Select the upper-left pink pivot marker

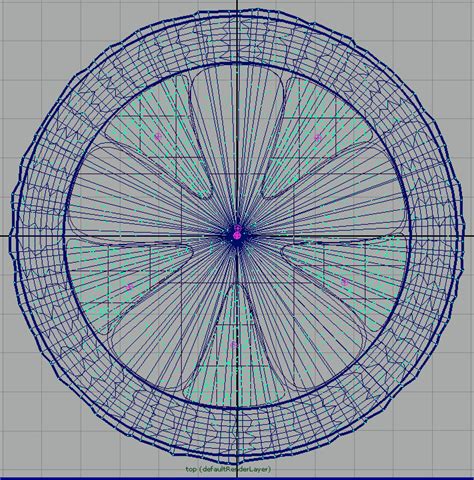pyautogui.click(x=158, y=136)
